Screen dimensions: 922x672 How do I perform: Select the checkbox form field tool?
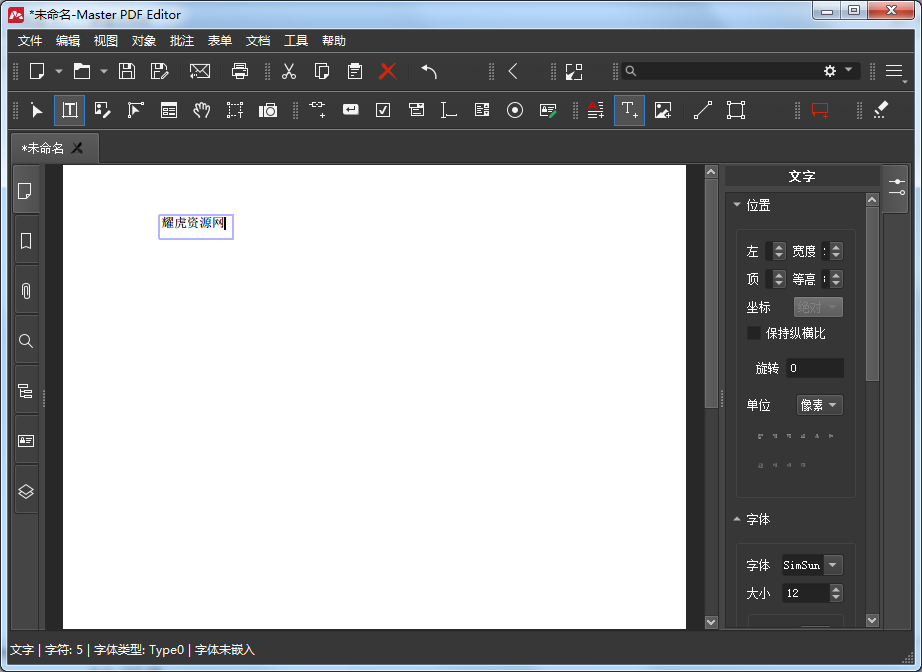pos(383,110)
